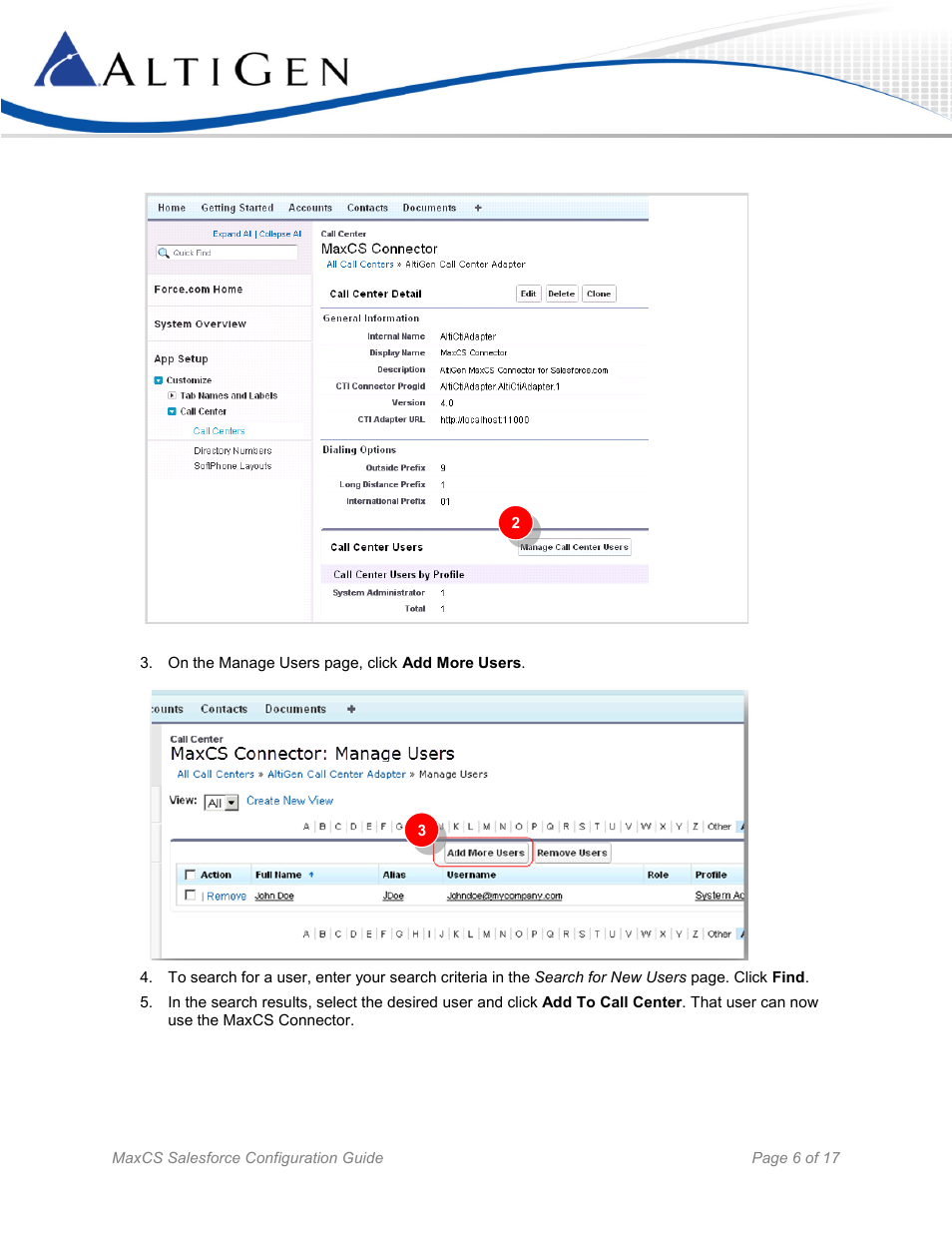Open the John Doe full name link
This screenshot has width=952, height=1233.
click(x=274, y=897)
